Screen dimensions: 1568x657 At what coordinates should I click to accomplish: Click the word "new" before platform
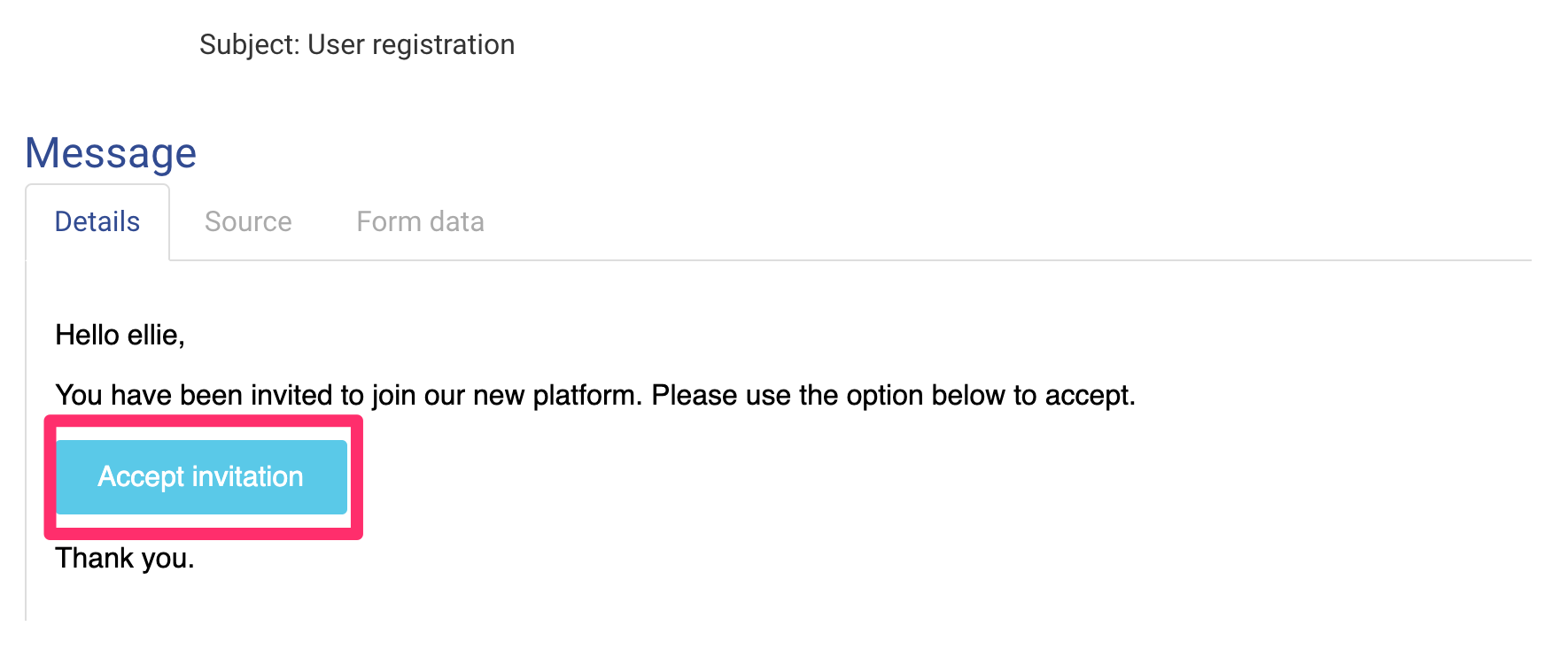coord(499,395)
